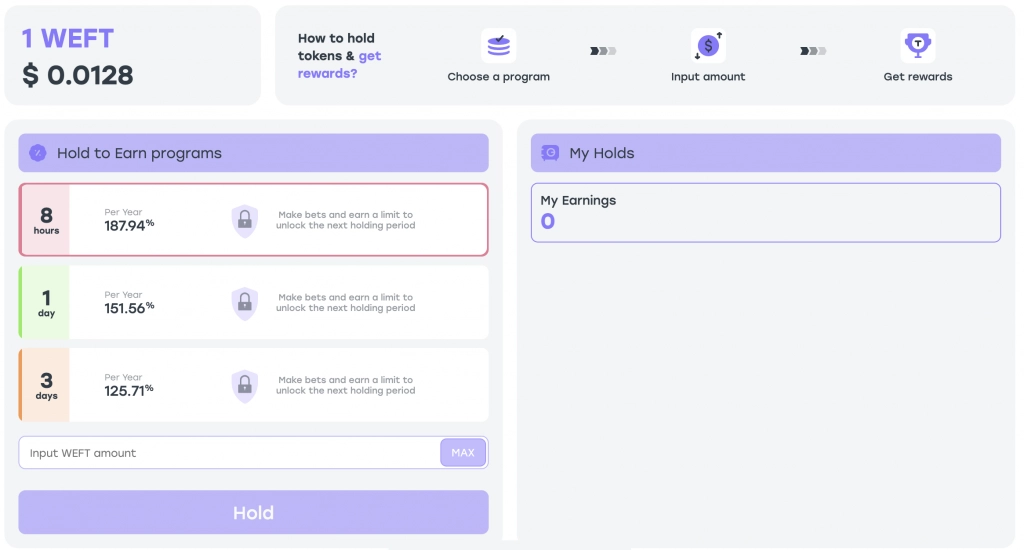Click the get rewards? link text
1024x550 pixels.
point(339,65)
